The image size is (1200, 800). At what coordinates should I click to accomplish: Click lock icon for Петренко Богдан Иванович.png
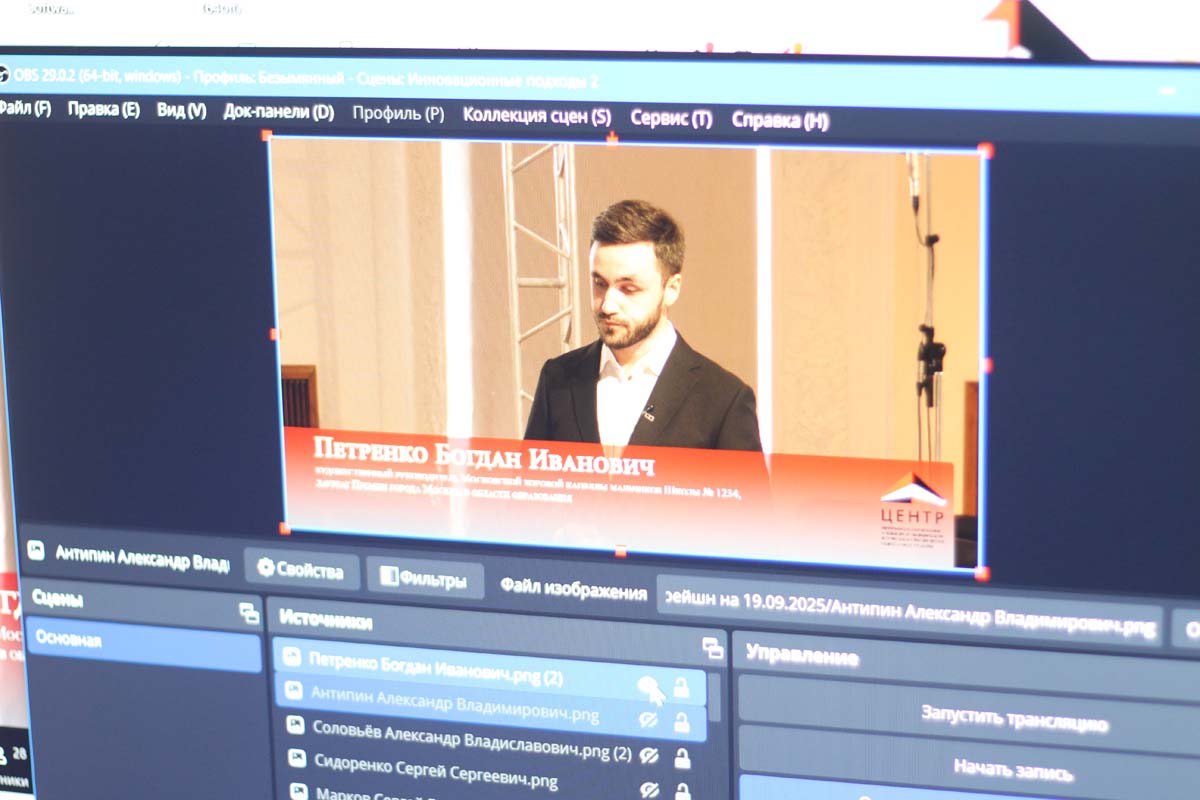tap(681, 687)
